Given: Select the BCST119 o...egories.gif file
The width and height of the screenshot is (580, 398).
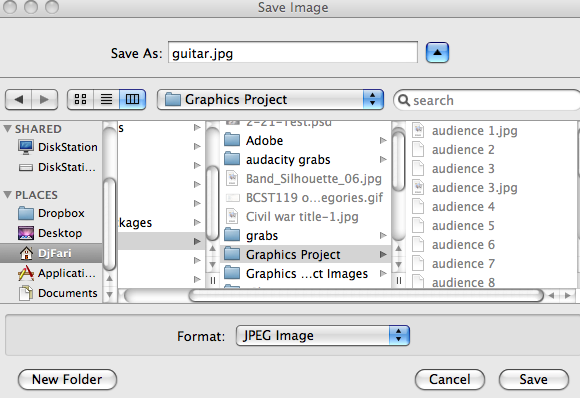Looking at the screenshot, I should tap(305, 198).
